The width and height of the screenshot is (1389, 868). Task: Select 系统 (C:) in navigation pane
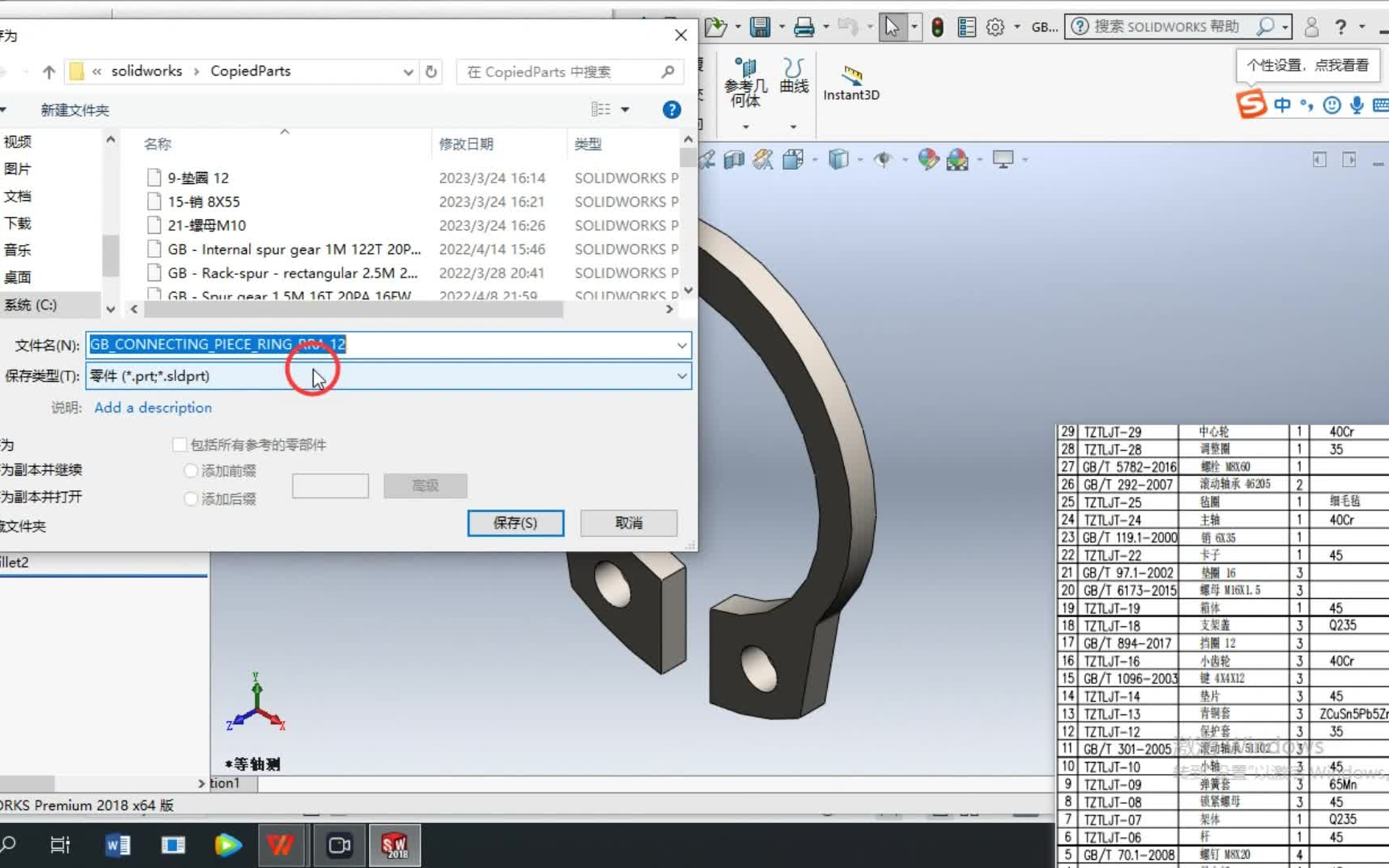(x=31, y=305)
